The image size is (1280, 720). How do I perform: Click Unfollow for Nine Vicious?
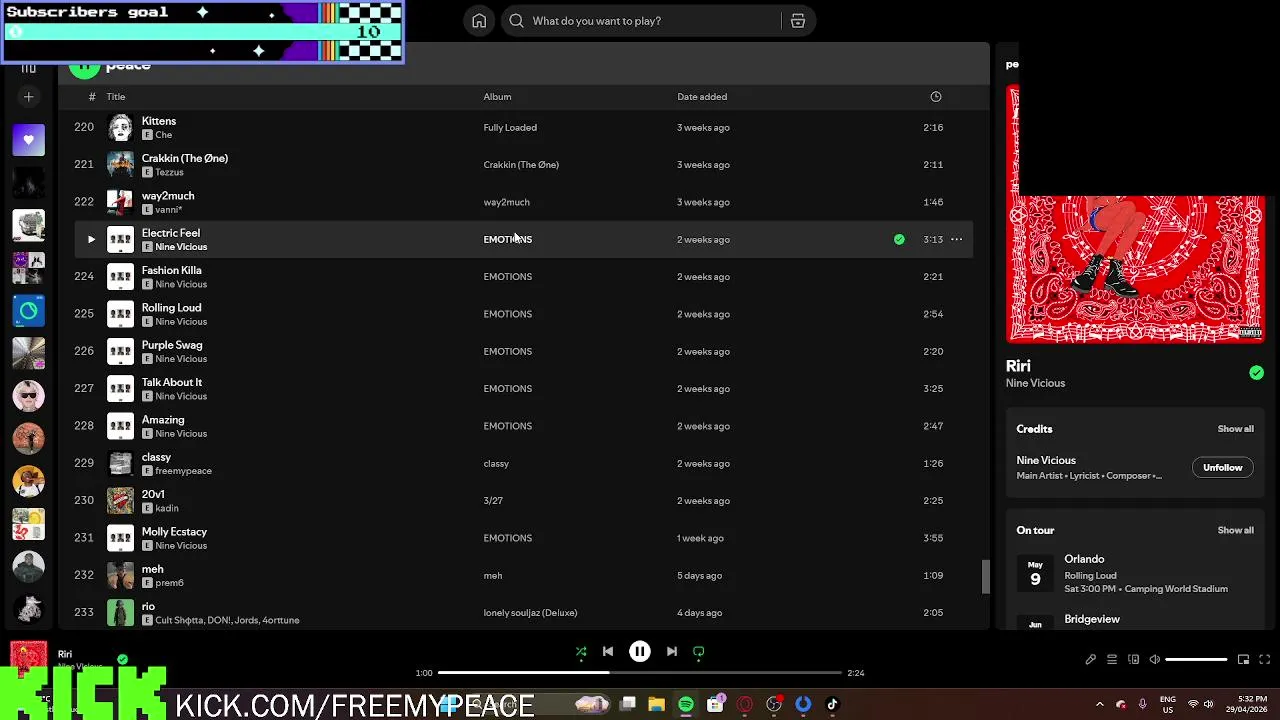click(x=1222, y=468)
